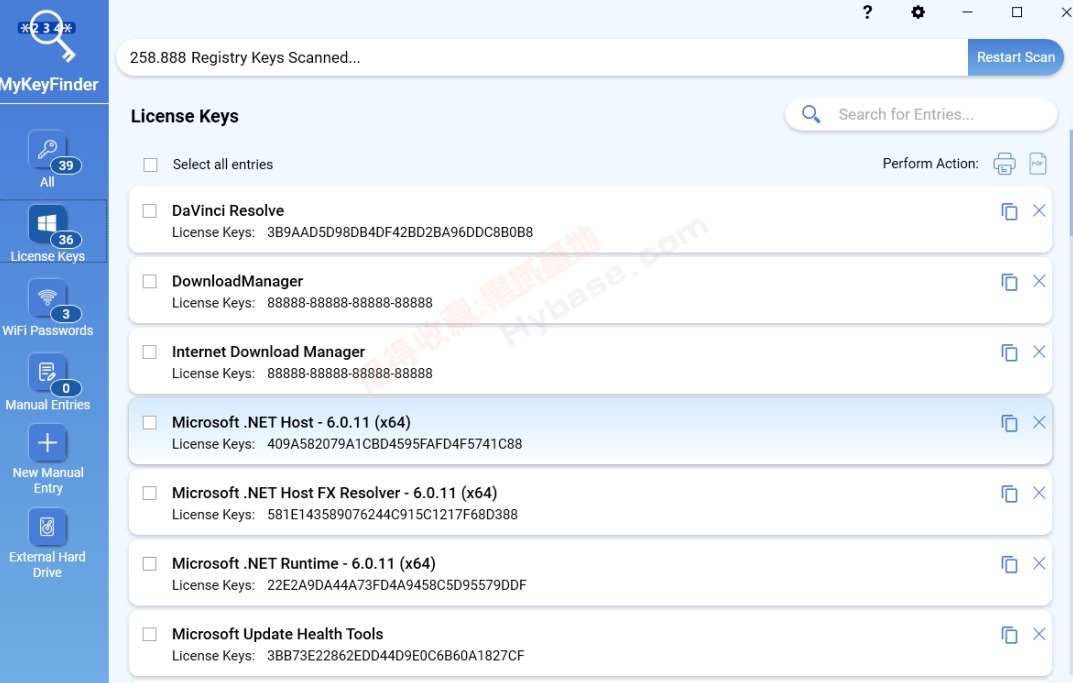The height and width of the screenshot is (683, 1073).
Task: Copy Internet Download Manager key
Action: point(1009,352)
